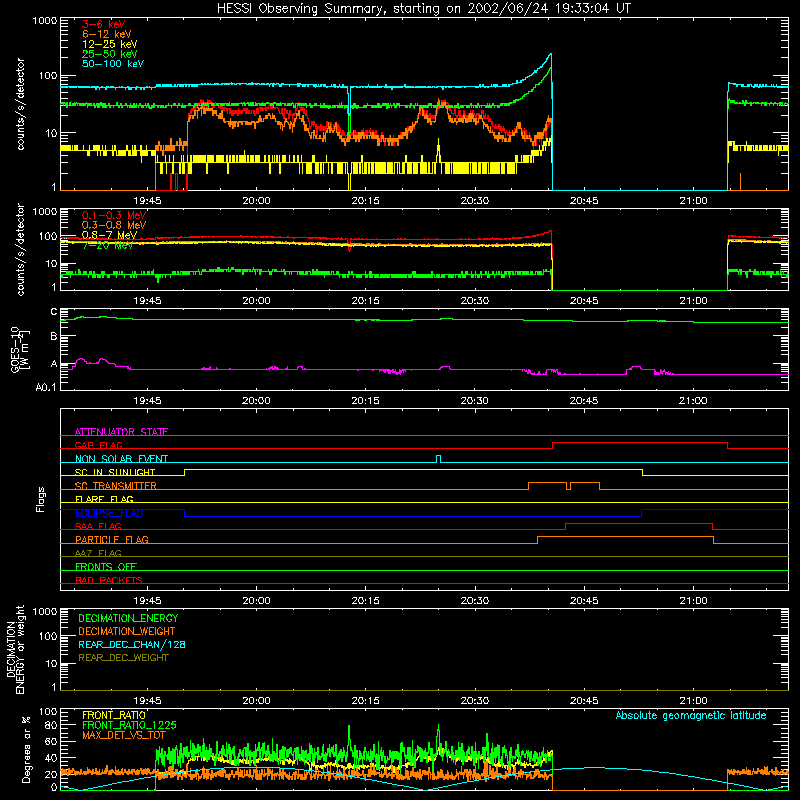Click the red 3-6 keV legend entry
Viewport: 800px width, 800px height.
tap(103, 24)
